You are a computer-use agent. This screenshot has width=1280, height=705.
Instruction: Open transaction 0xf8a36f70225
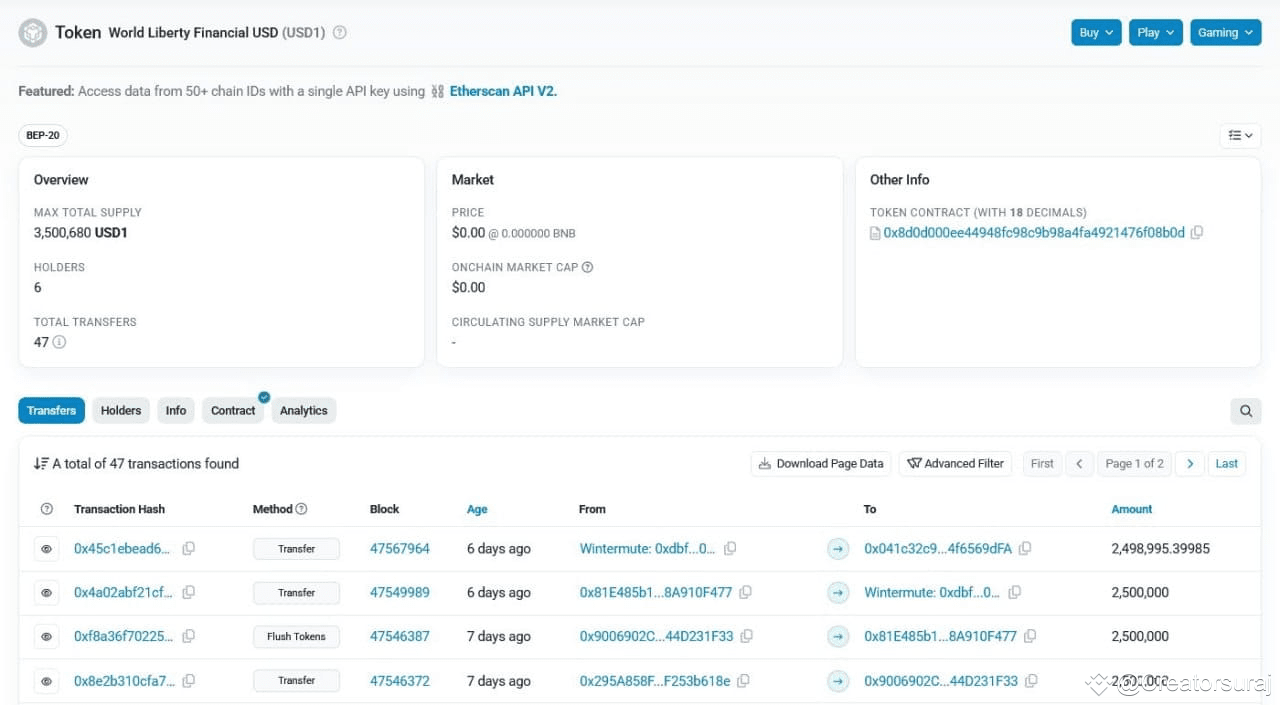(123, 636)
